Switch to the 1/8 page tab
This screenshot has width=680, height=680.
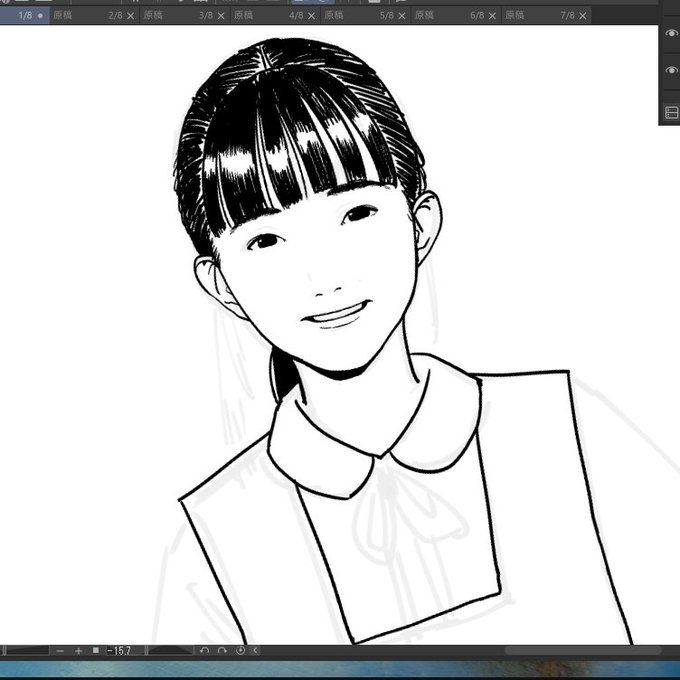click(x=24, y=16)
